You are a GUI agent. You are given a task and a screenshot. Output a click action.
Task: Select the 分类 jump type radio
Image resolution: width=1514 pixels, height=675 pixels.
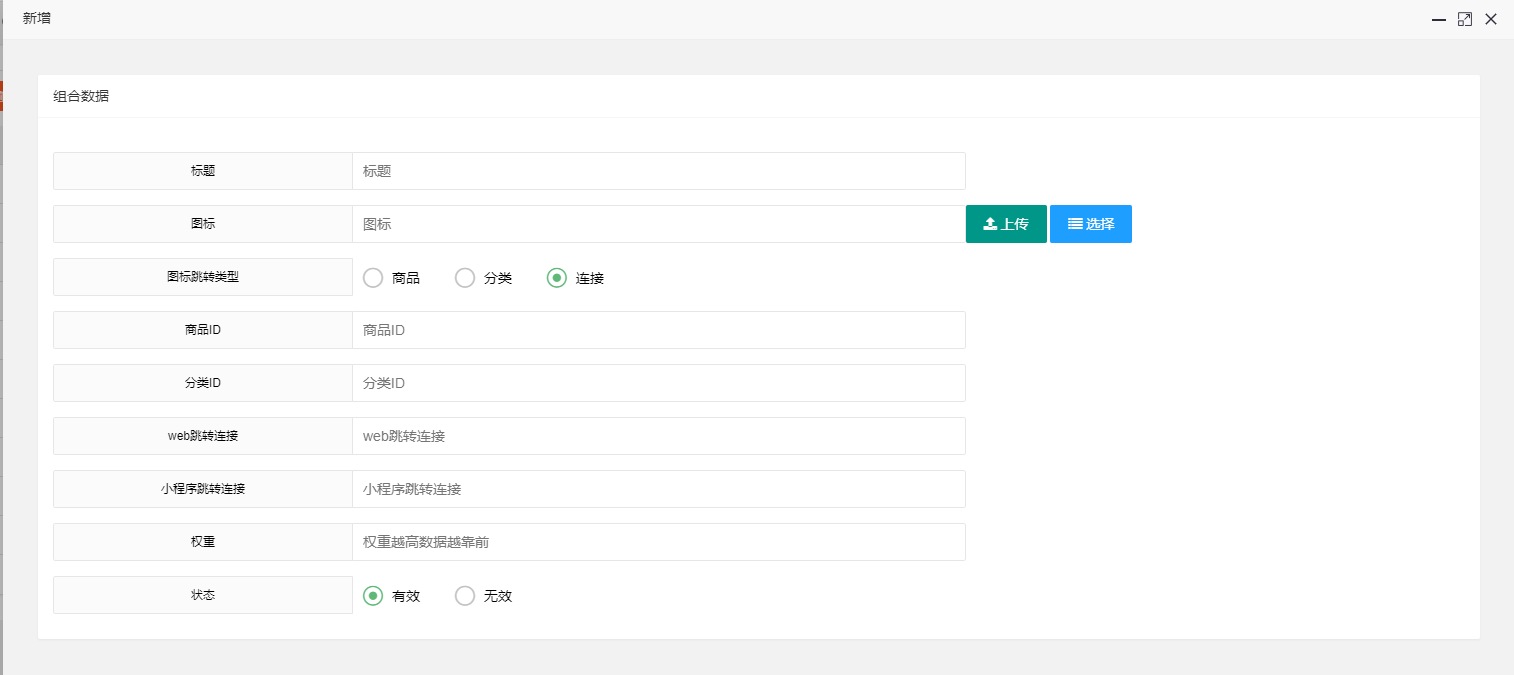(x=465, y=278)
